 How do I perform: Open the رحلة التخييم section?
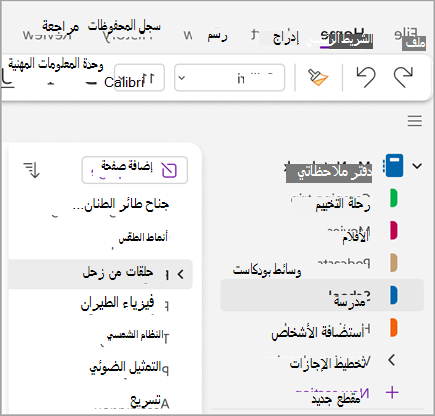[343, 204]
